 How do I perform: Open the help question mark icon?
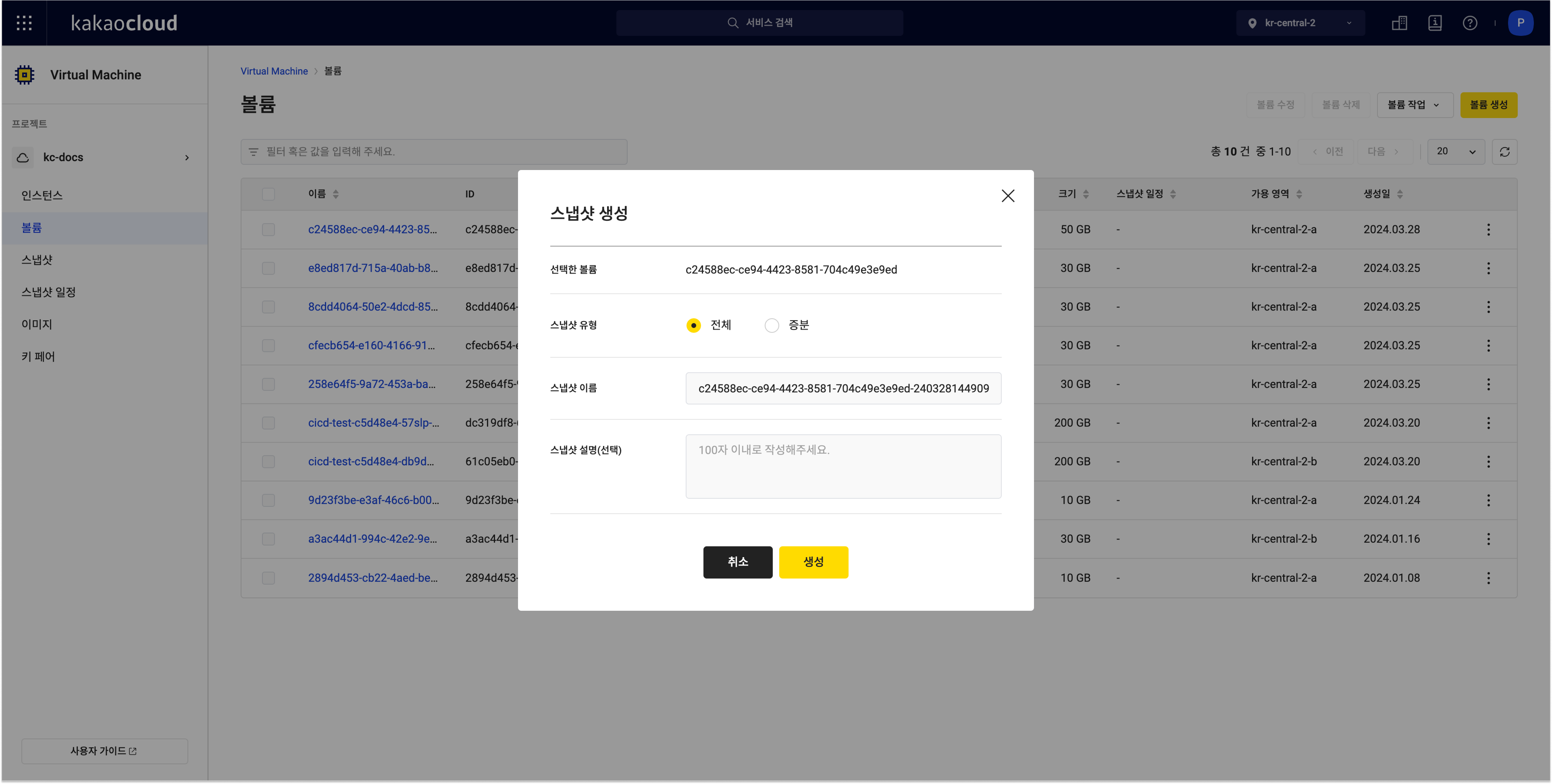pyautogui.click(x=1470, y=23)
